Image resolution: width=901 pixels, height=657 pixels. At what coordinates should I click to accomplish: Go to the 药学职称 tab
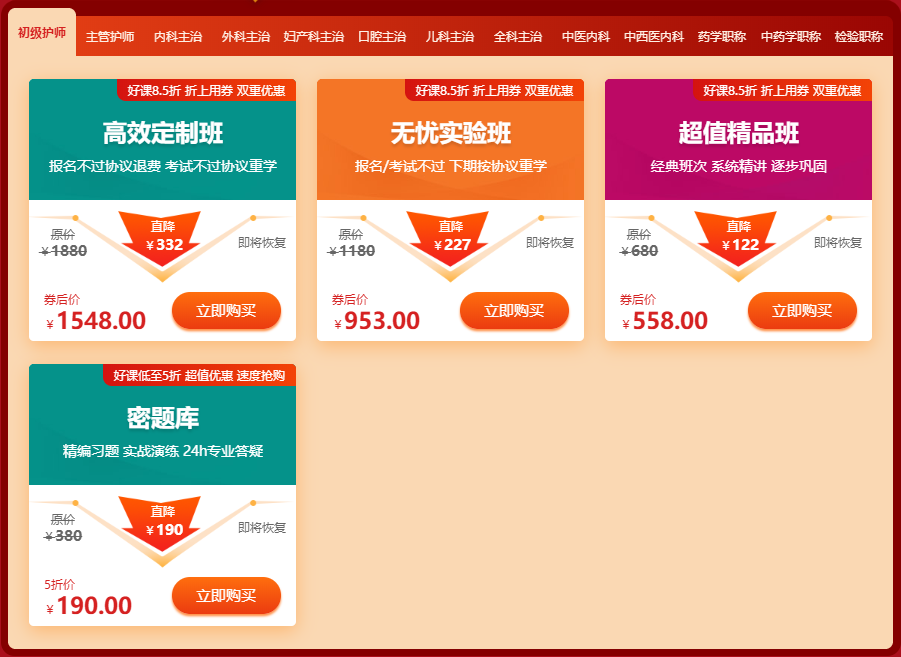click(722, 37)
